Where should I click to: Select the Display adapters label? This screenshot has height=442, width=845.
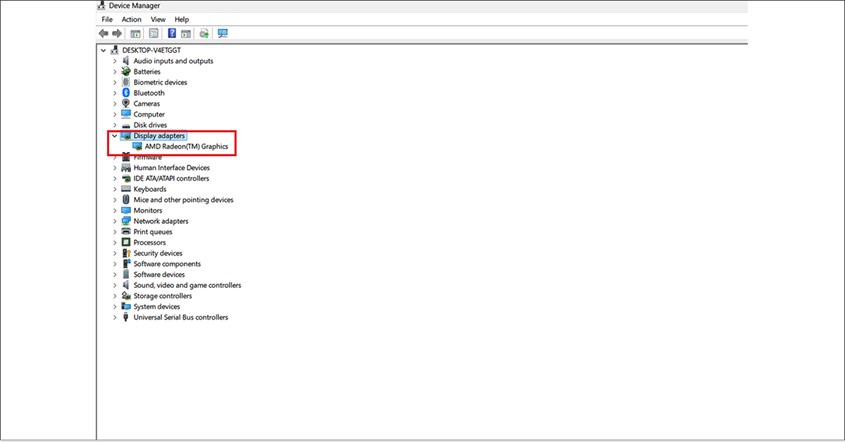coord(159,136)
